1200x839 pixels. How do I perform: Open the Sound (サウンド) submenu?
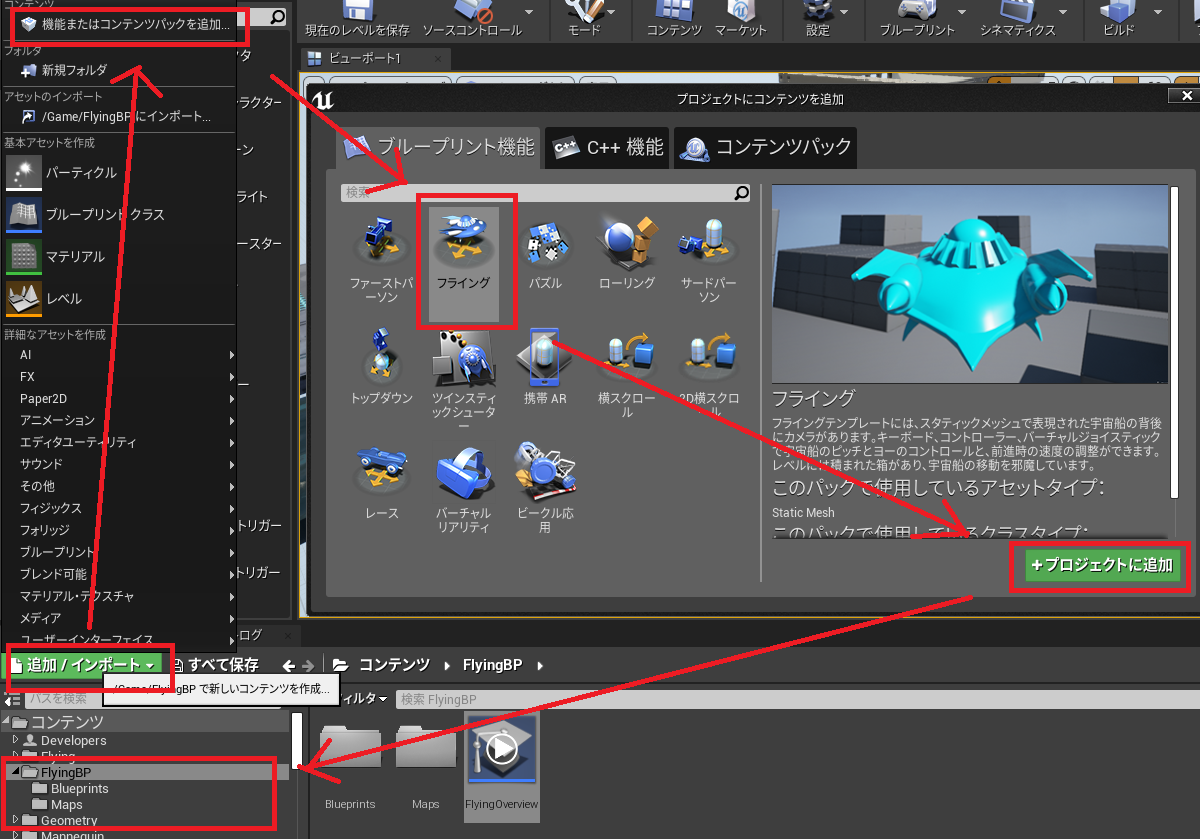(118, 464)
